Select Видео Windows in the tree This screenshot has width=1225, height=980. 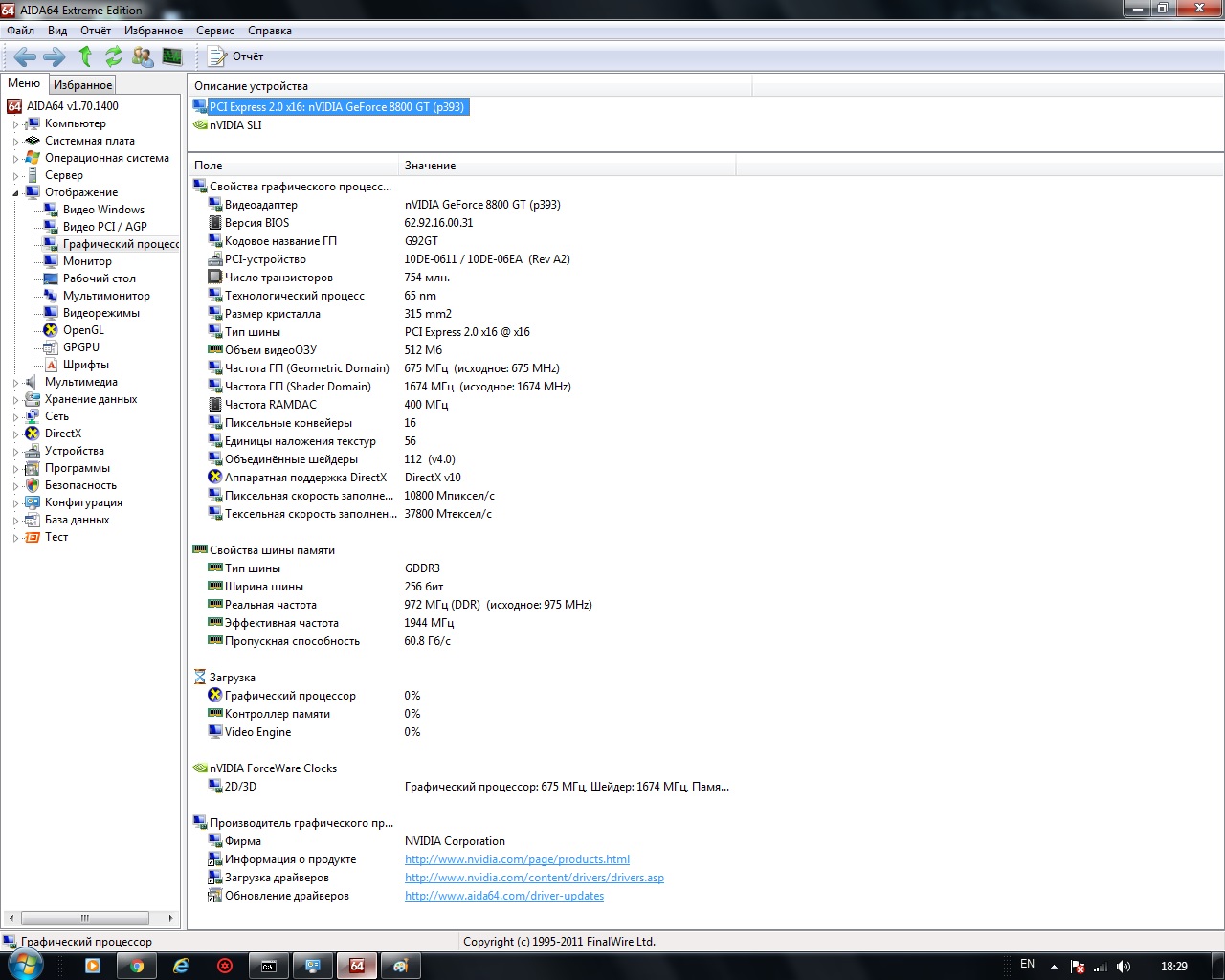click(x=103, y=210)
